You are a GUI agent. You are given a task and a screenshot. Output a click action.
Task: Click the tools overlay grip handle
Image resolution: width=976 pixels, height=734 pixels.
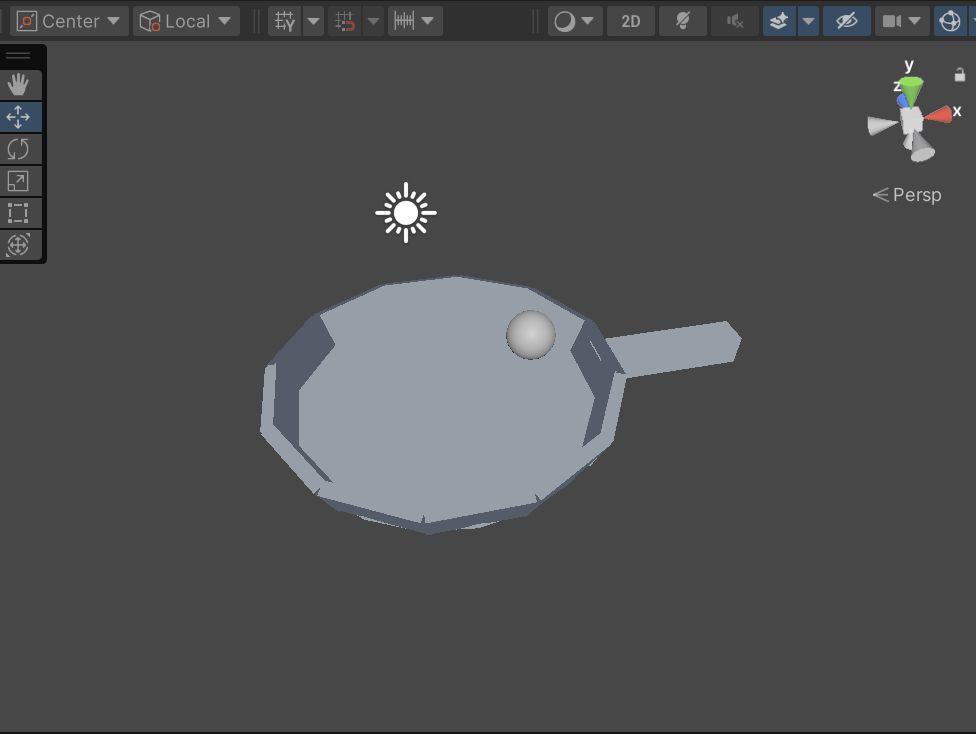(x=18, y=55)
